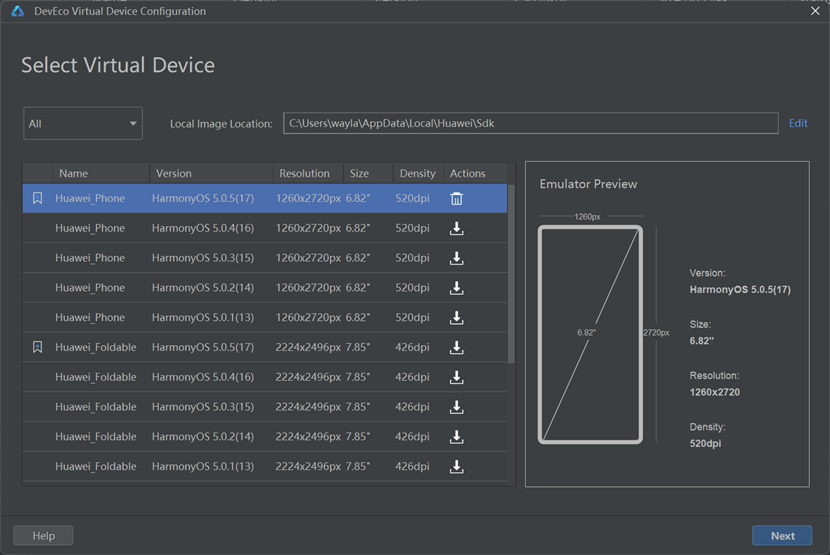Click the device list vertical scrollbar
Viewport: 830px width, 555px height.
click(x=511, y=274)
